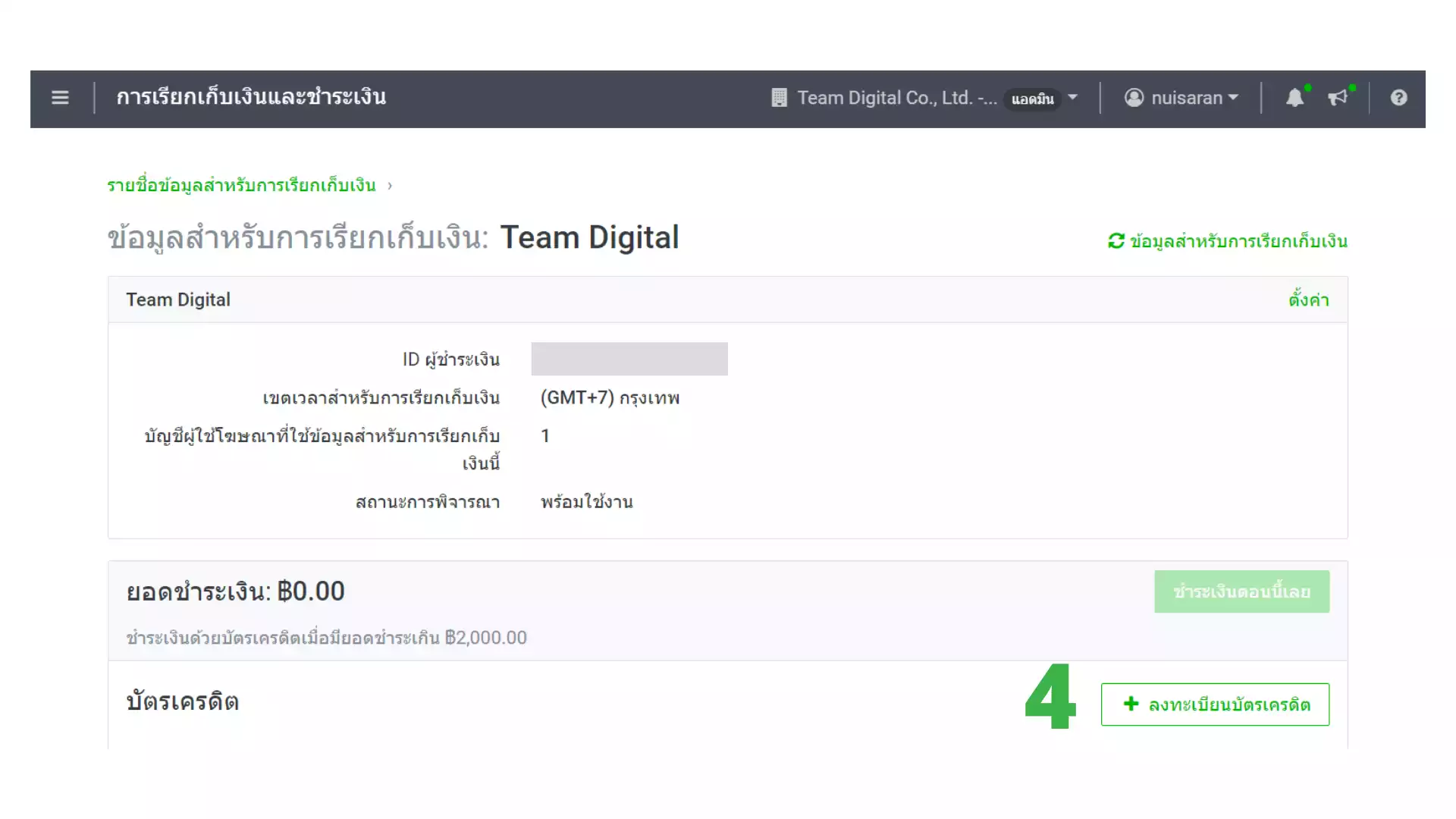Click the masked ID ผู้ชำระเงิน field
This screenshot has height=819, width=1456.
click(629, 359)
